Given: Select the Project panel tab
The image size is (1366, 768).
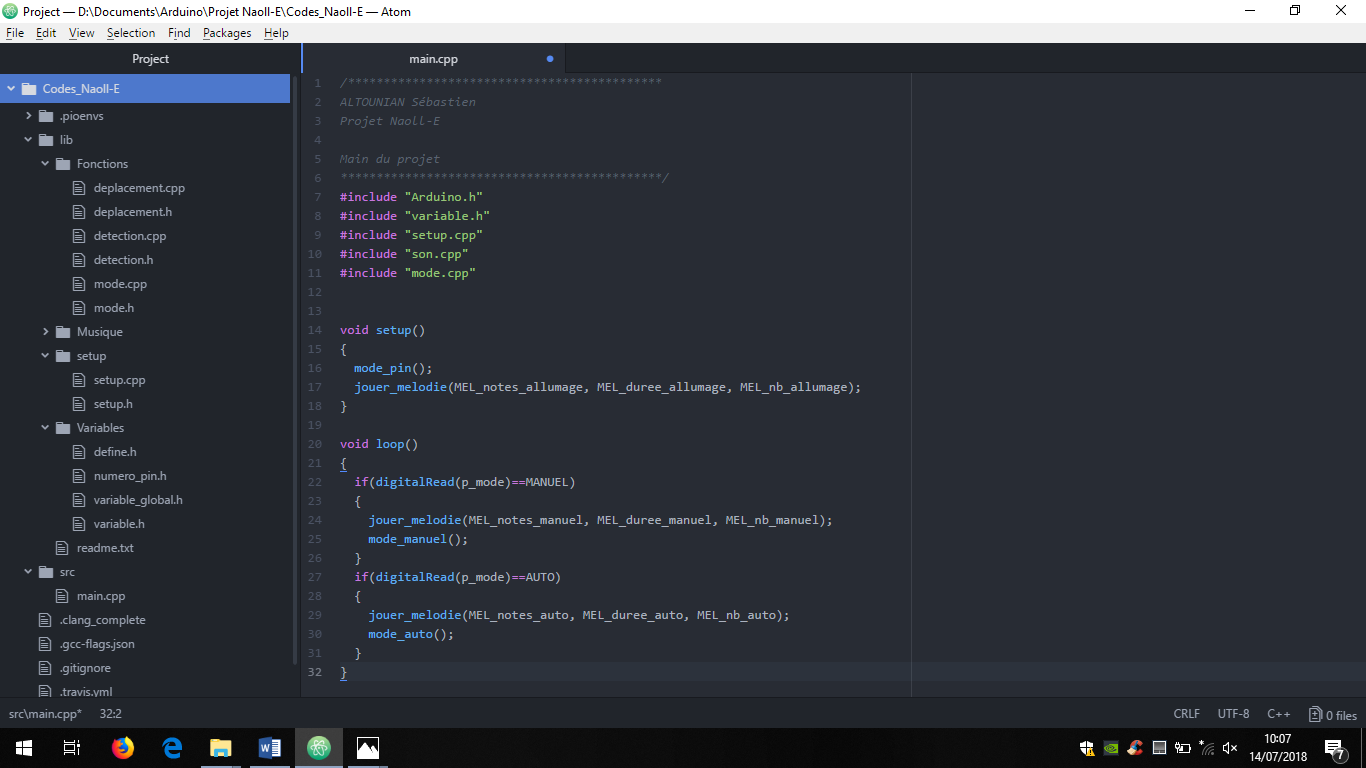Looking at the screenshot, I should [x=150, y=59].
